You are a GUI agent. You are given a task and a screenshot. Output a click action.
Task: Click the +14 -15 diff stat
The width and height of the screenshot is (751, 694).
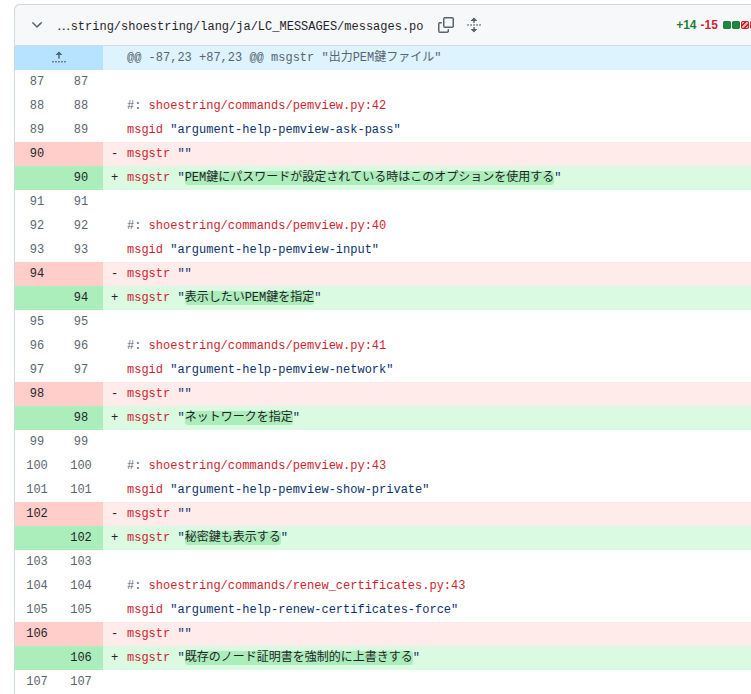pos(696,25)
